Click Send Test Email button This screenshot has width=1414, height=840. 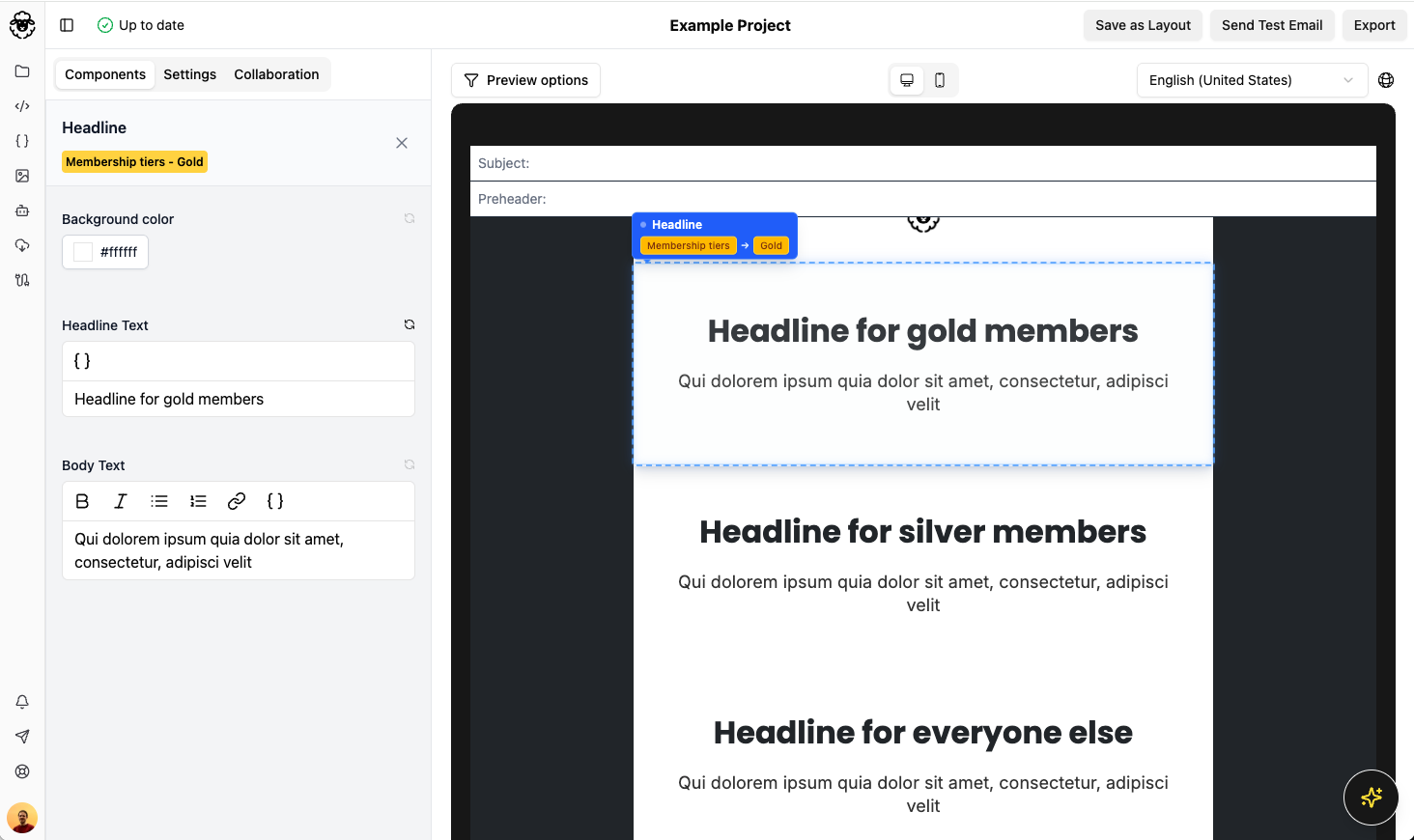[x=1272, y=25]
